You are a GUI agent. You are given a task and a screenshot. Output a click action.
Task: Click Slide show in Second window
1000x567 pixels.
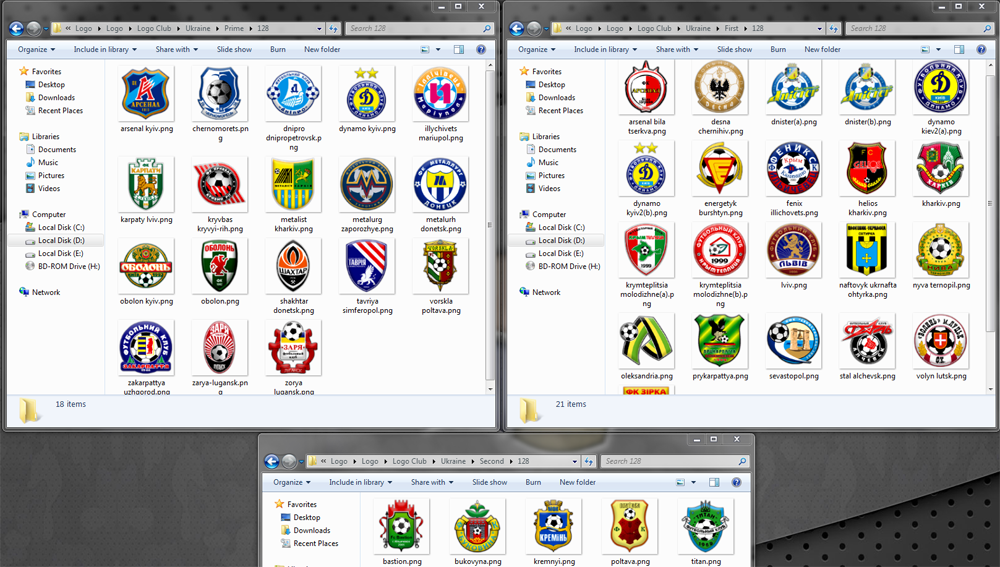pos(490,482)
